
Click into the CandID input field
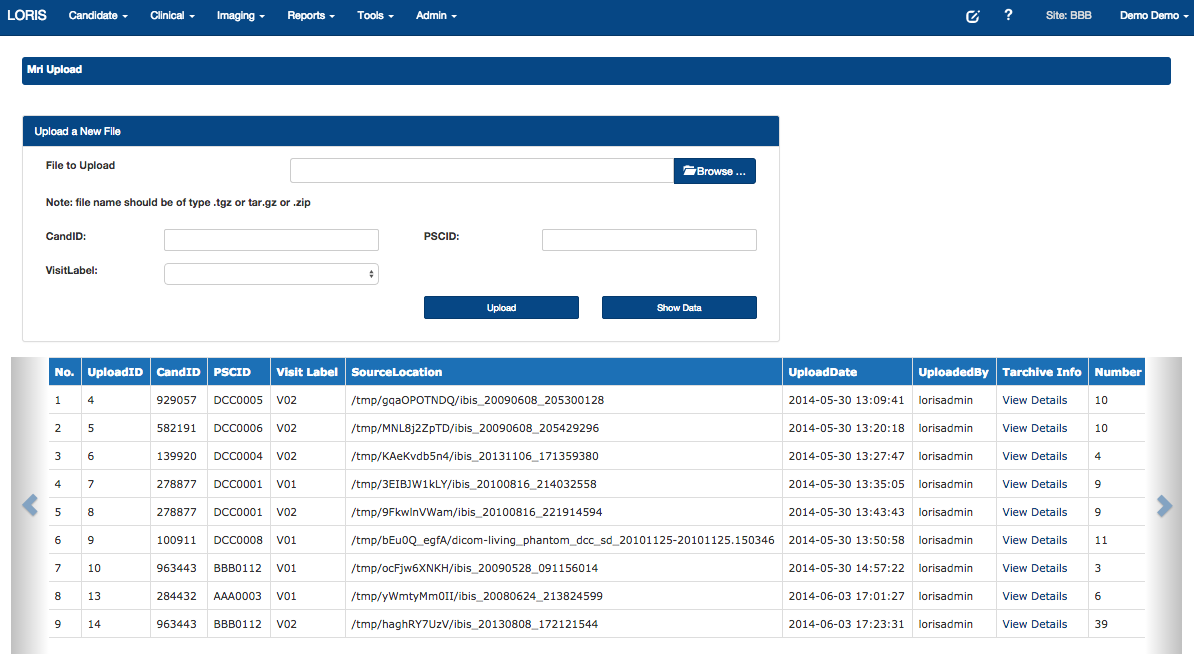tap(271, 240)
